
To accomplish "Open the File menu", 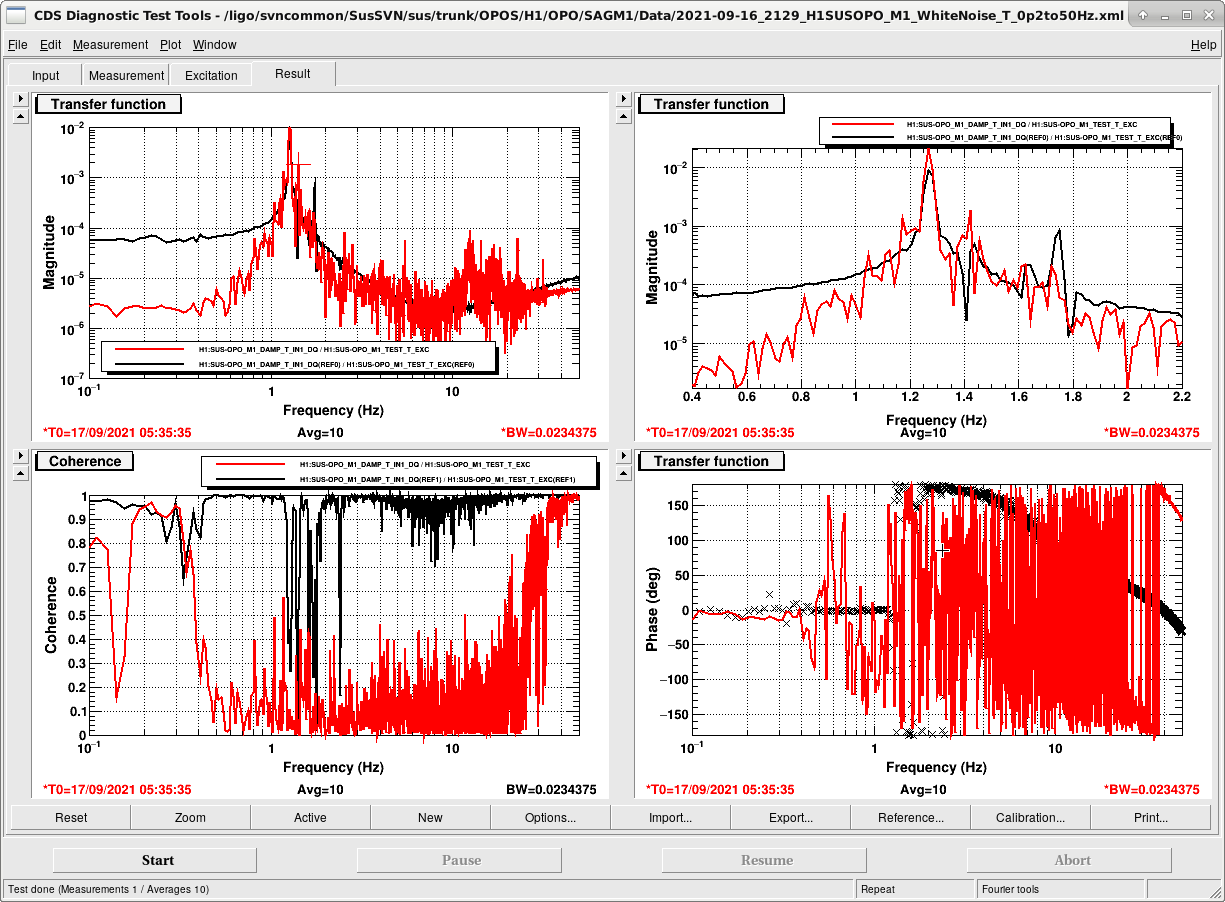I will click(18, 45).
